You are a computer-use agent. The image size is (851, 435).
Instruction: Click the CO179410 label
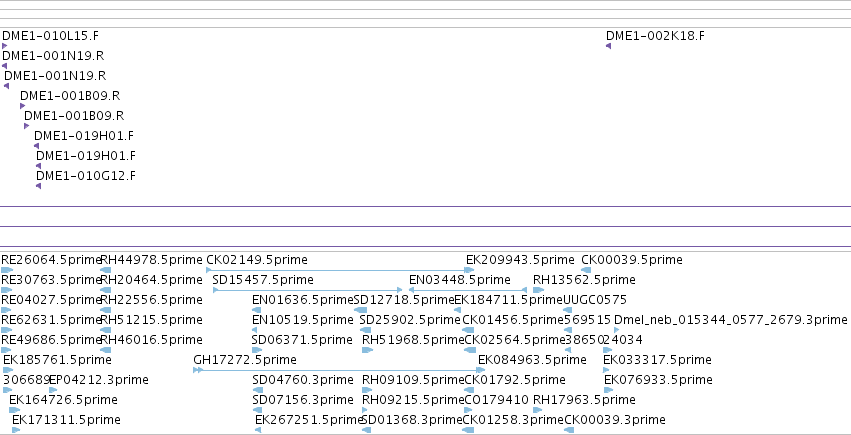tap(497, 400)
